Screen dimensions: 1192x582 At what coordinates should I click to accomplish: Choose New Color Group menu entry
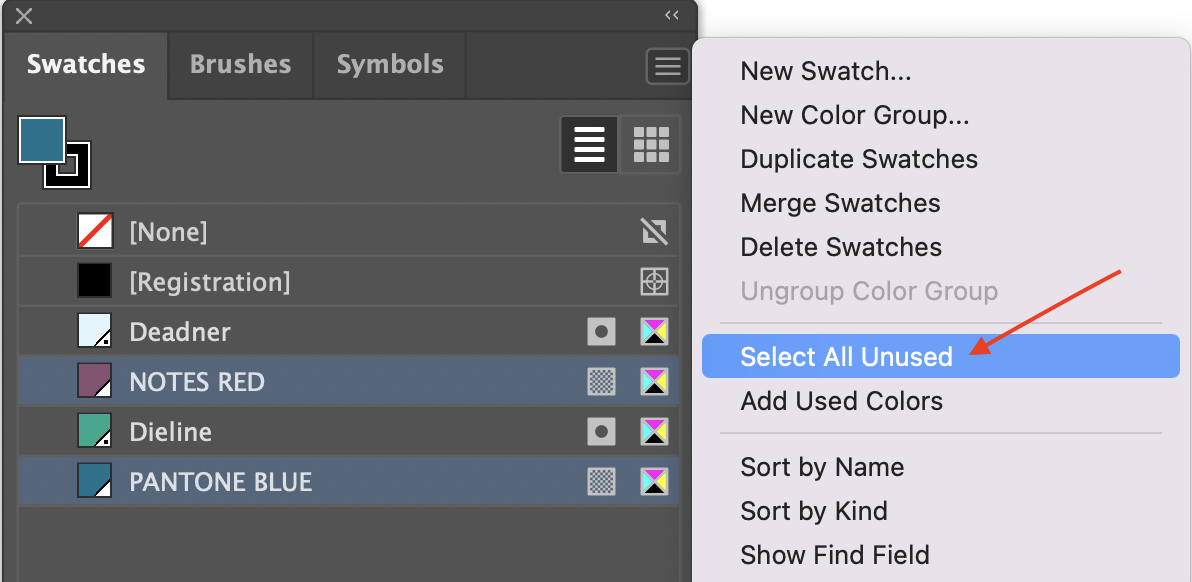[854, 115]
